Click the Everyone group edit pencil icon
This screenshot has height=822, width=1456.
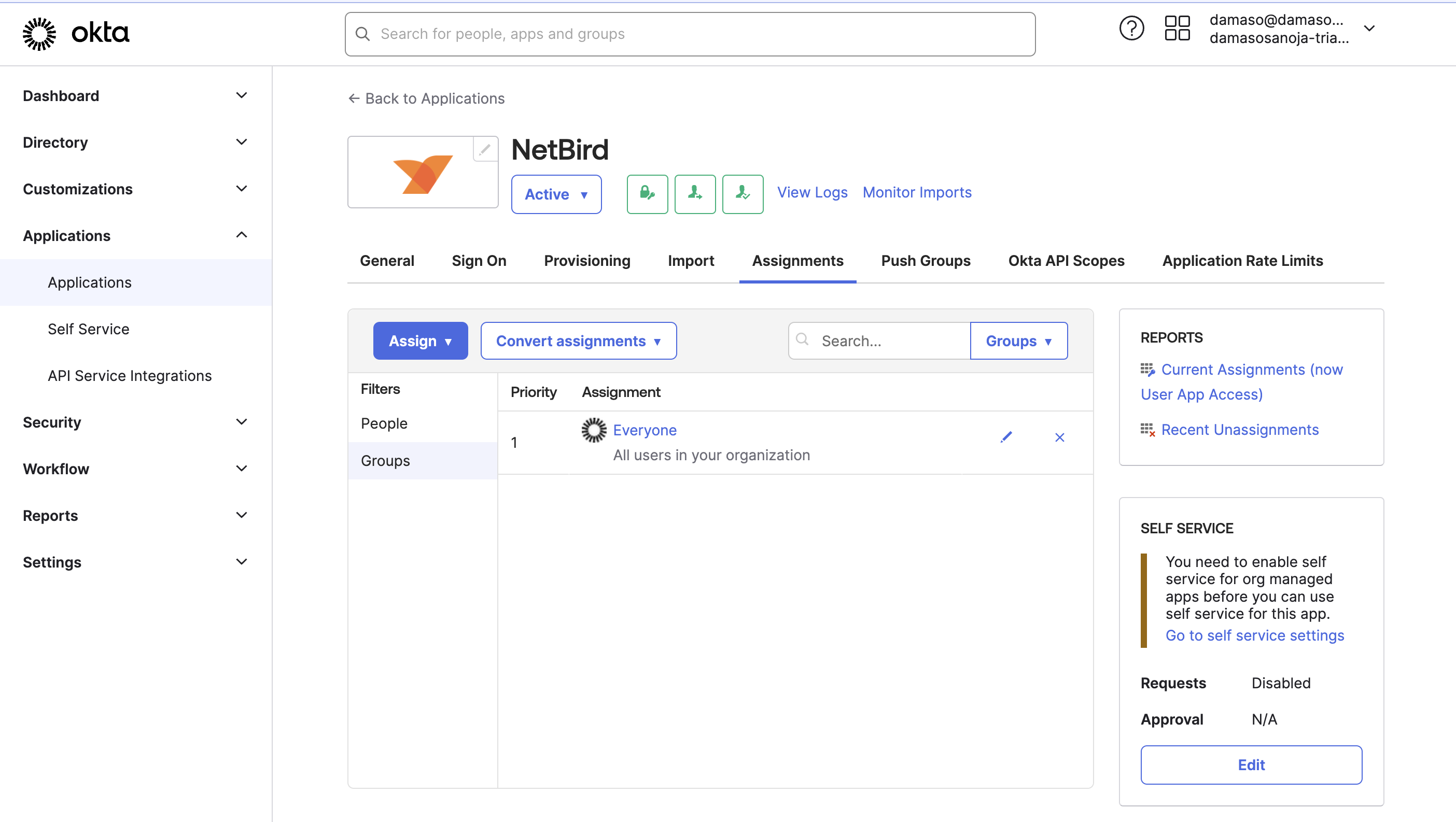[x=1006, y=437]
